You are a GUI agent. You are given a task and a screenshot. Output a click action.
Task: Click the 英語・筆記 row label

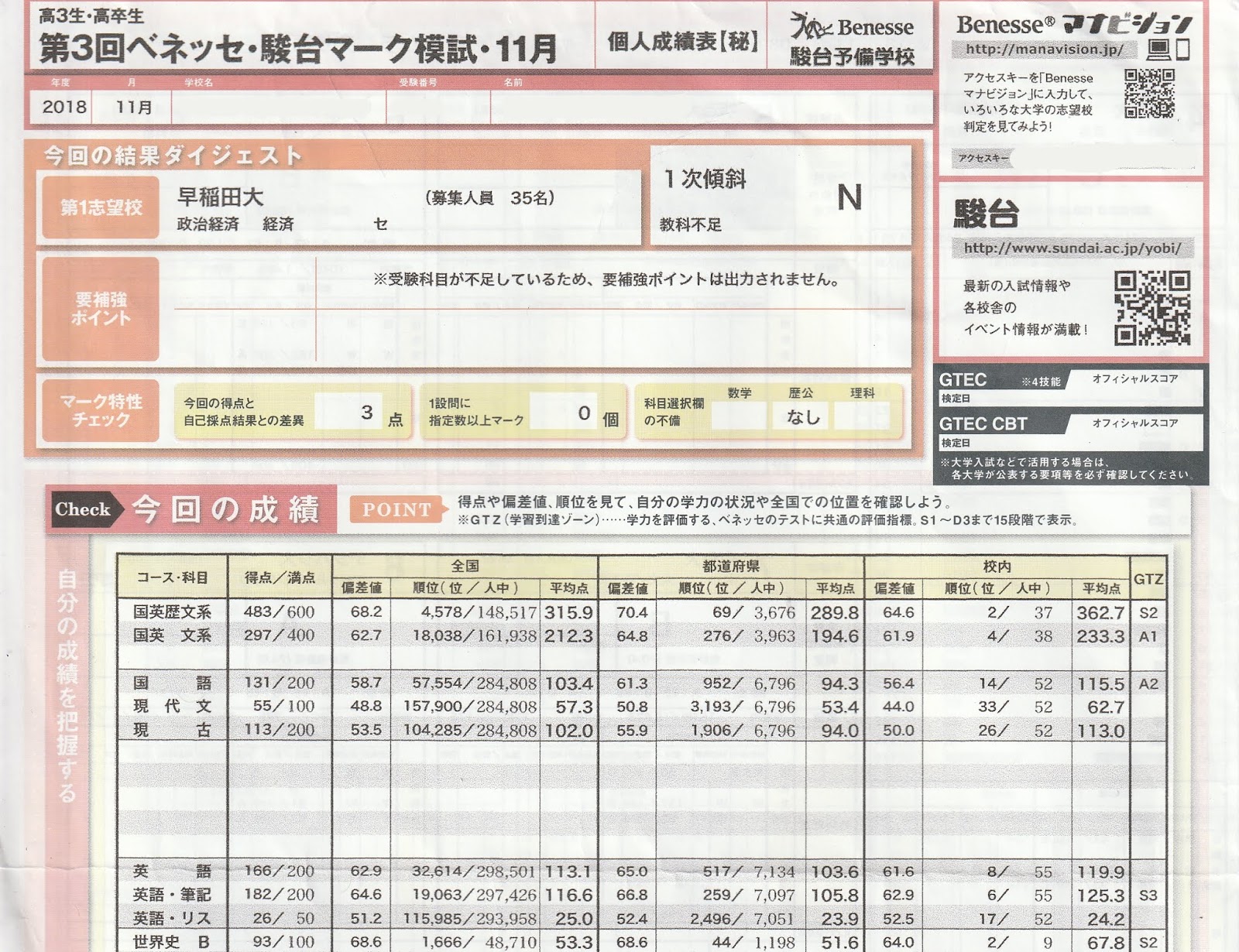172,895
